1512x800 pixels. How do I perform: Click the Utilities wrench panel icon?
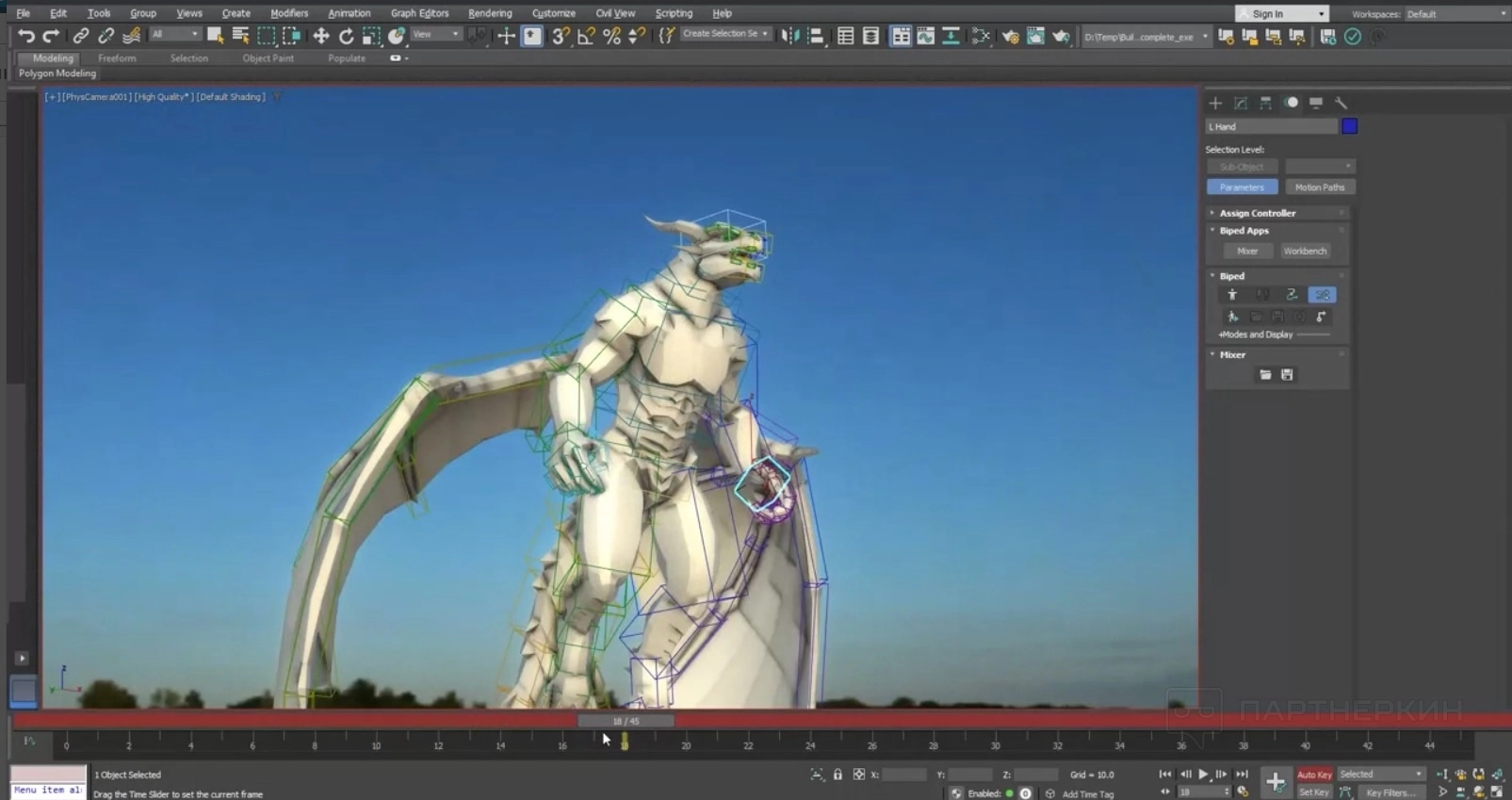pyautogui.click(x=1341, y=103)
